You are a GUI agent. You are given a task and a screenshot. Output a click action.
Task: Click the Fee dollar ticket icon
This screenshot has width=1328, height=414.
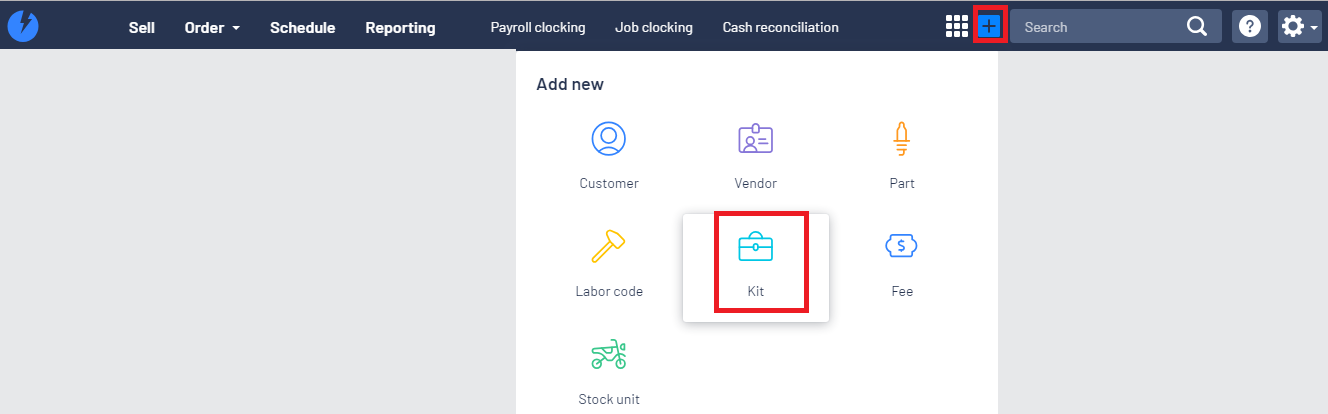[901, 245]
